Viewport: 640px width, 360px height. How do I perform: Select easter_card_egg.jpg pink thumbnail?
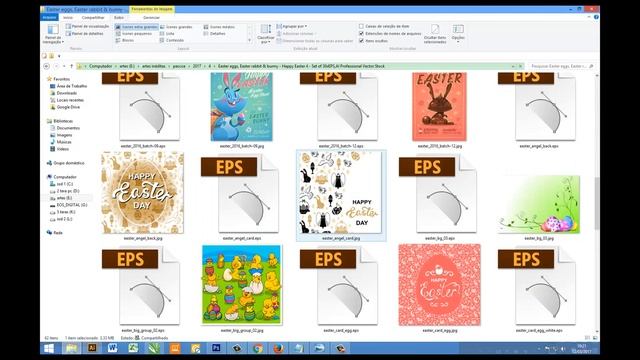(440, 284)
